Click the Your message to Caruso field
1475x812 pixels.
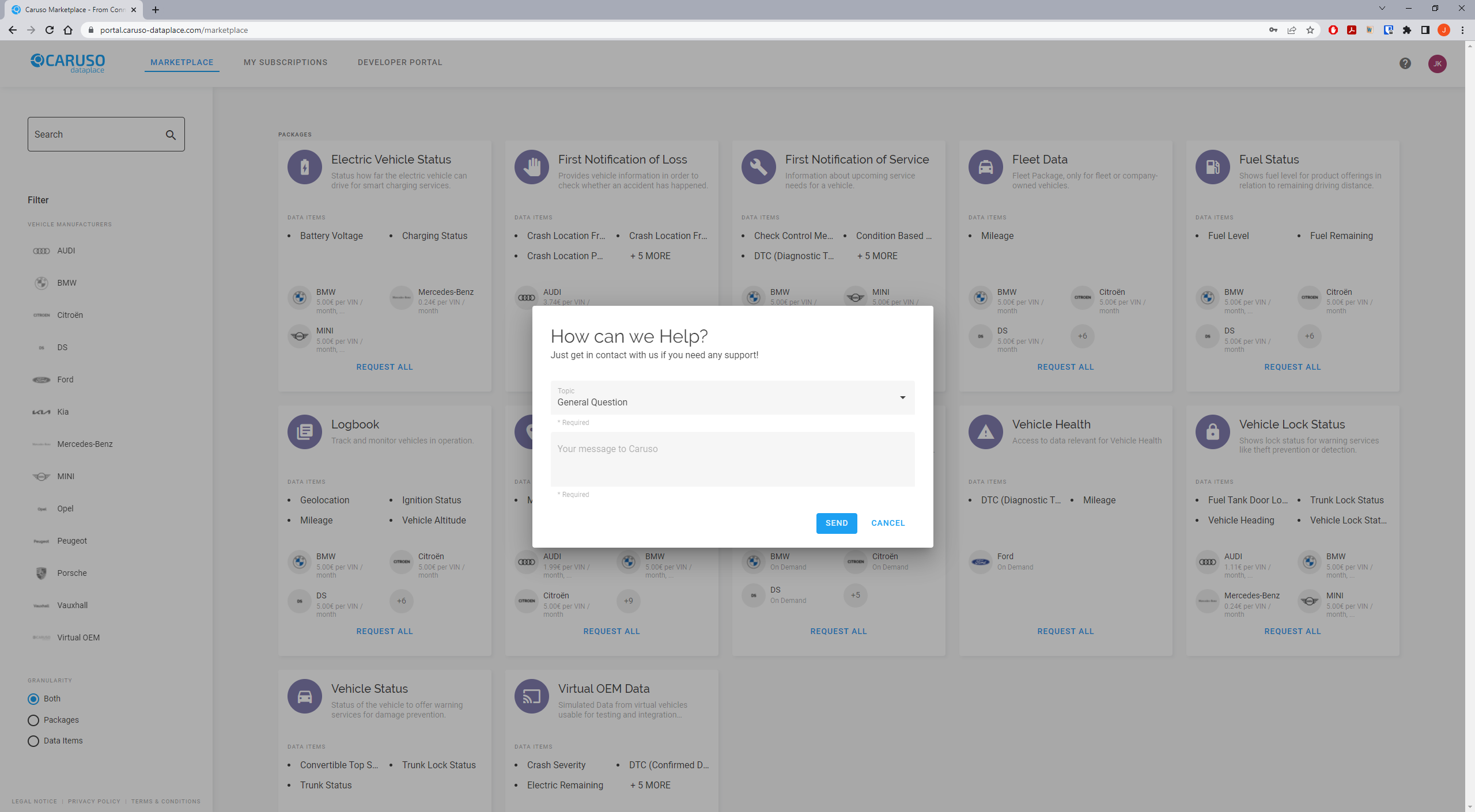[732, 460]
